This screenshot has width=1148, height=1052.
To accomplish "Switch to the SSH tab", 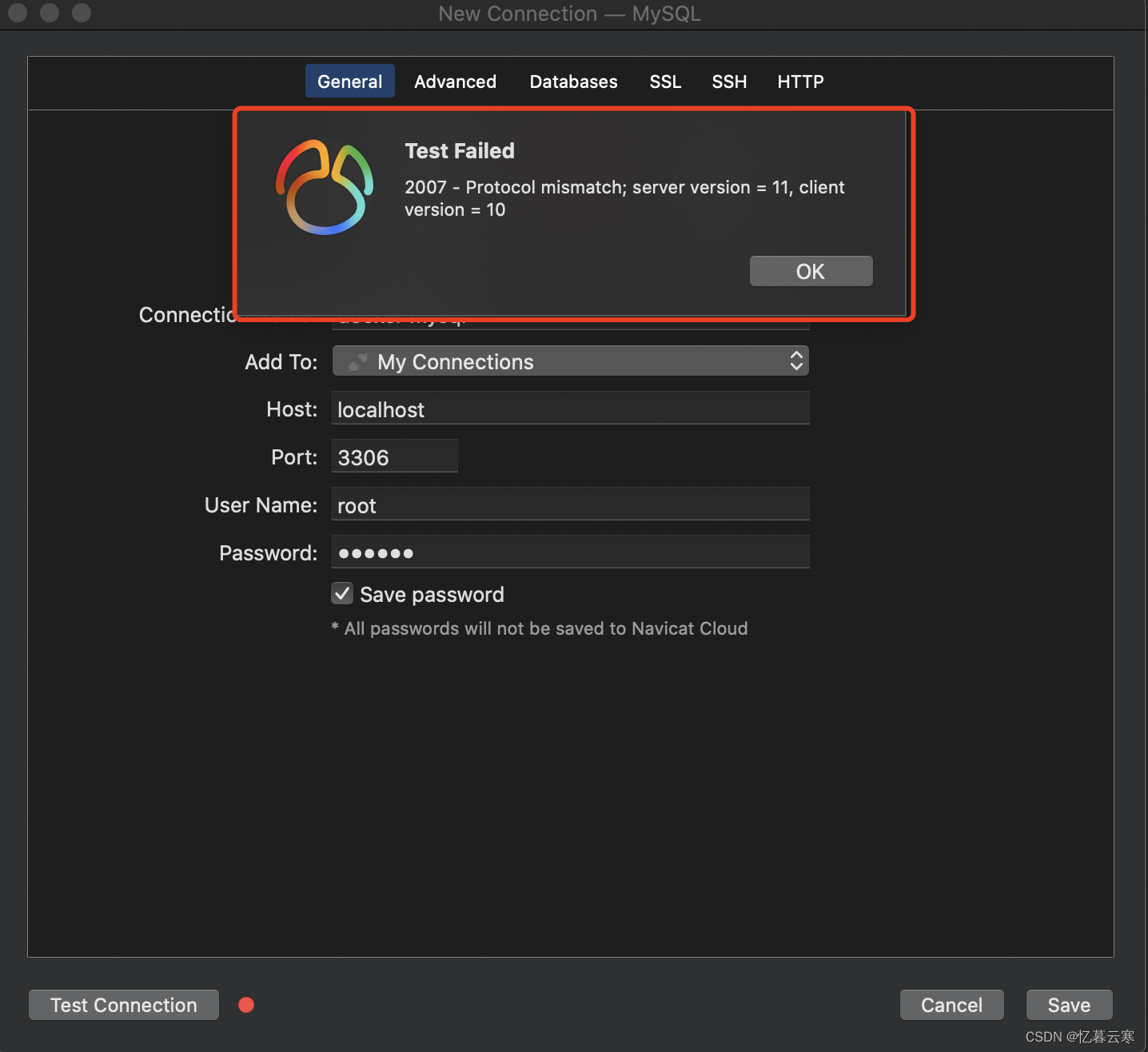I will click(728, 82).
